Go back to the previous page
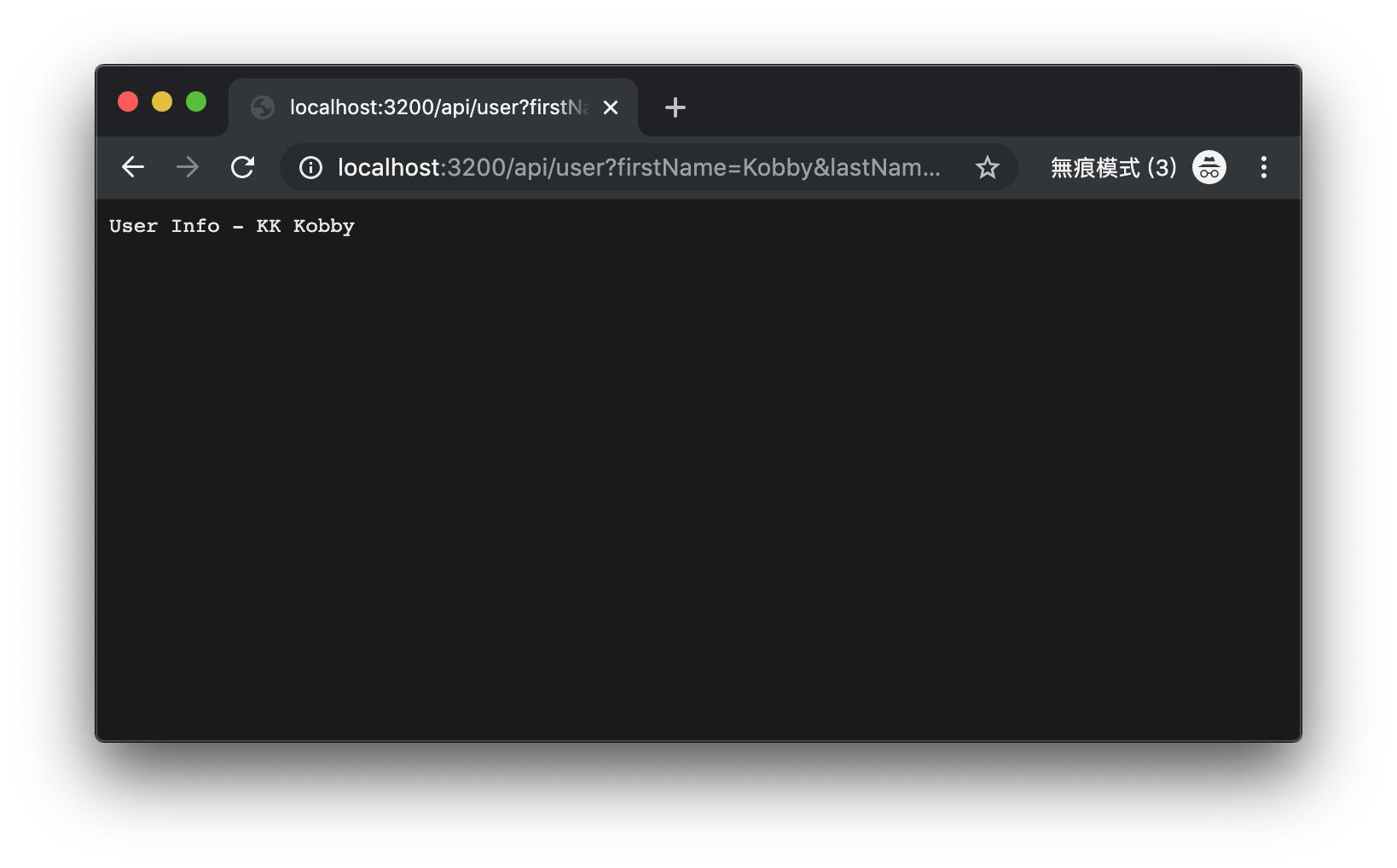This screenshot has width=1397, height=868. click(133, 167)
